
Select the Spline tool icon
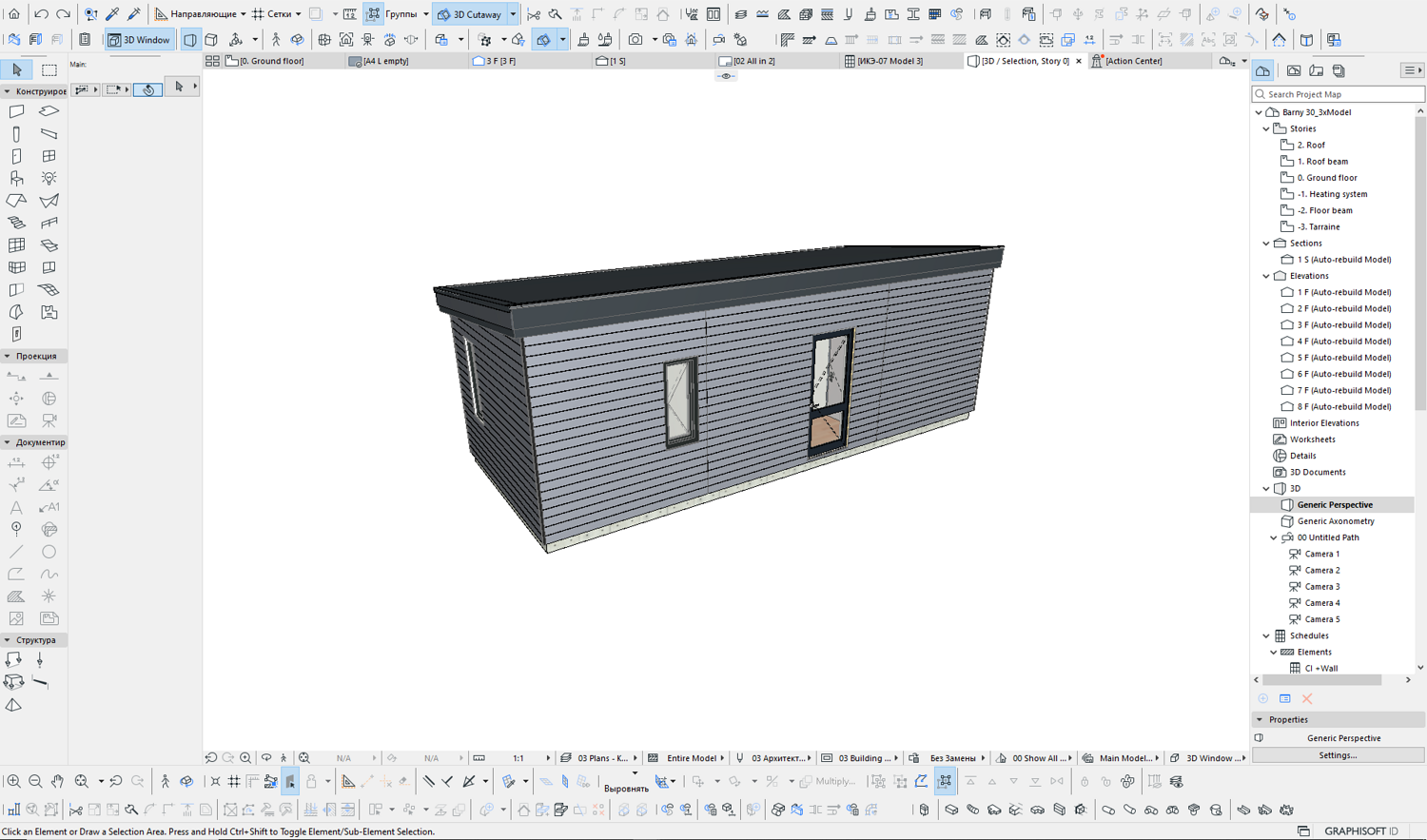(49, 574)
